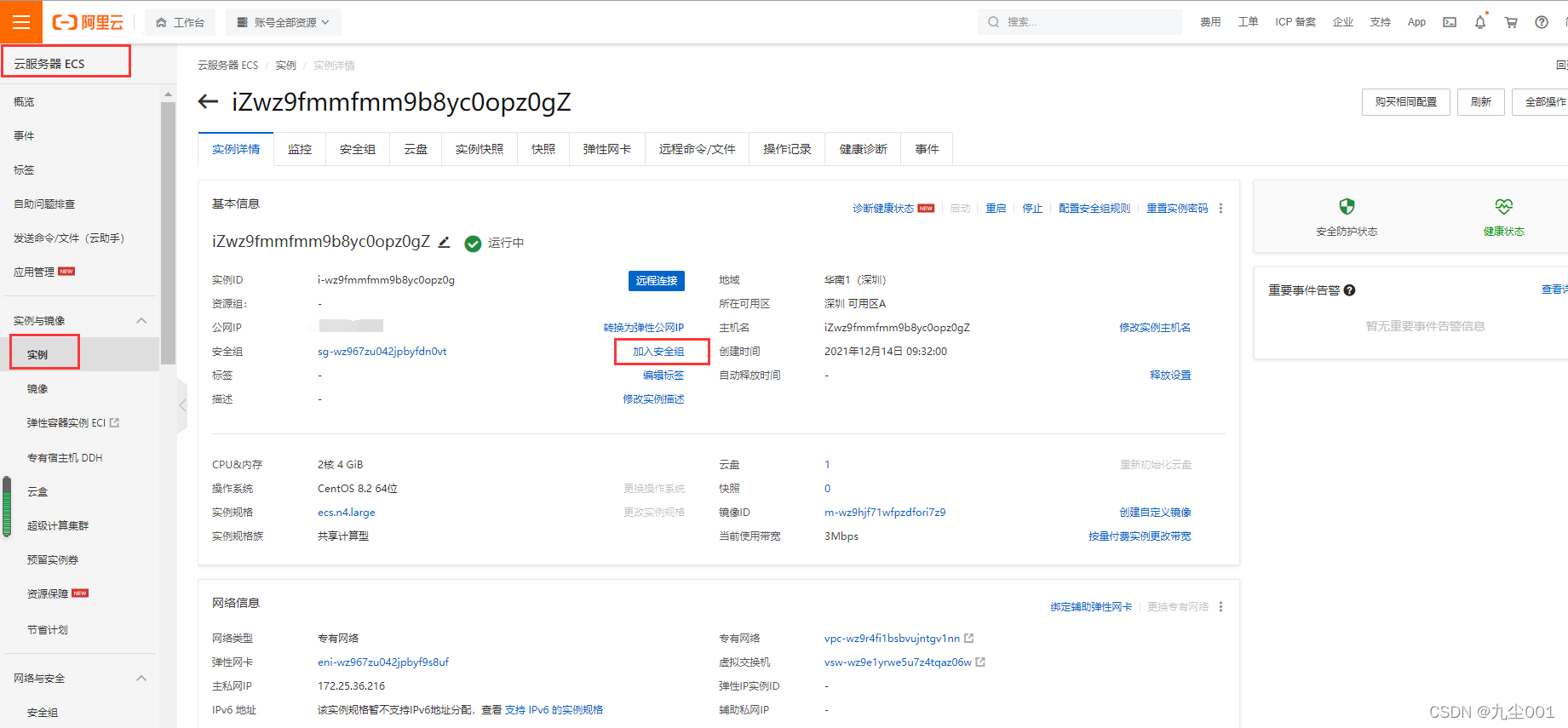Screen dimensions: 1568x728
Task: Click 配置安全组规则 link
Action: pos(1094,209)
